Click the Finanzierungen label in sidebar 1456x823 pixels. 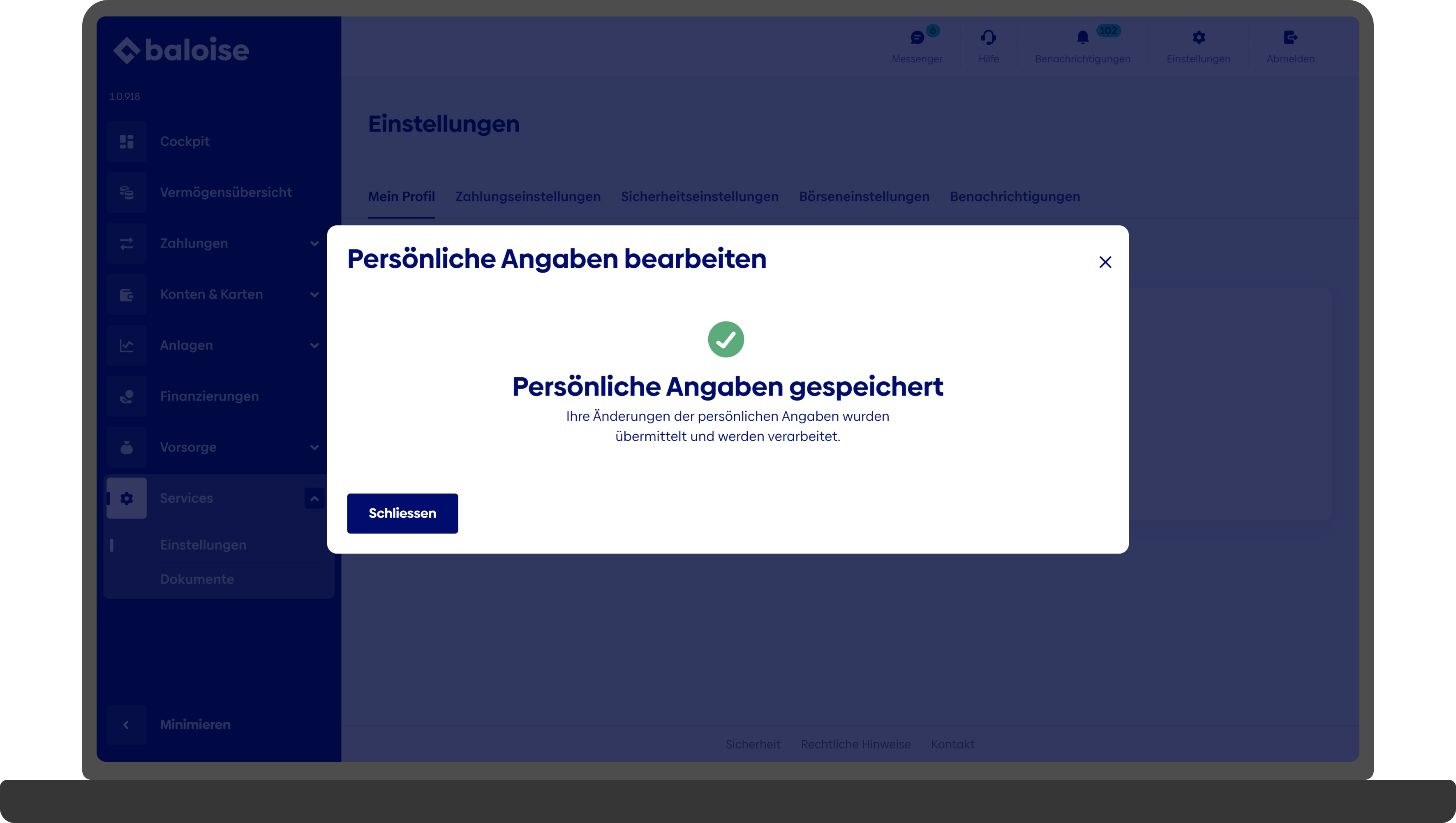pos(209,396)
